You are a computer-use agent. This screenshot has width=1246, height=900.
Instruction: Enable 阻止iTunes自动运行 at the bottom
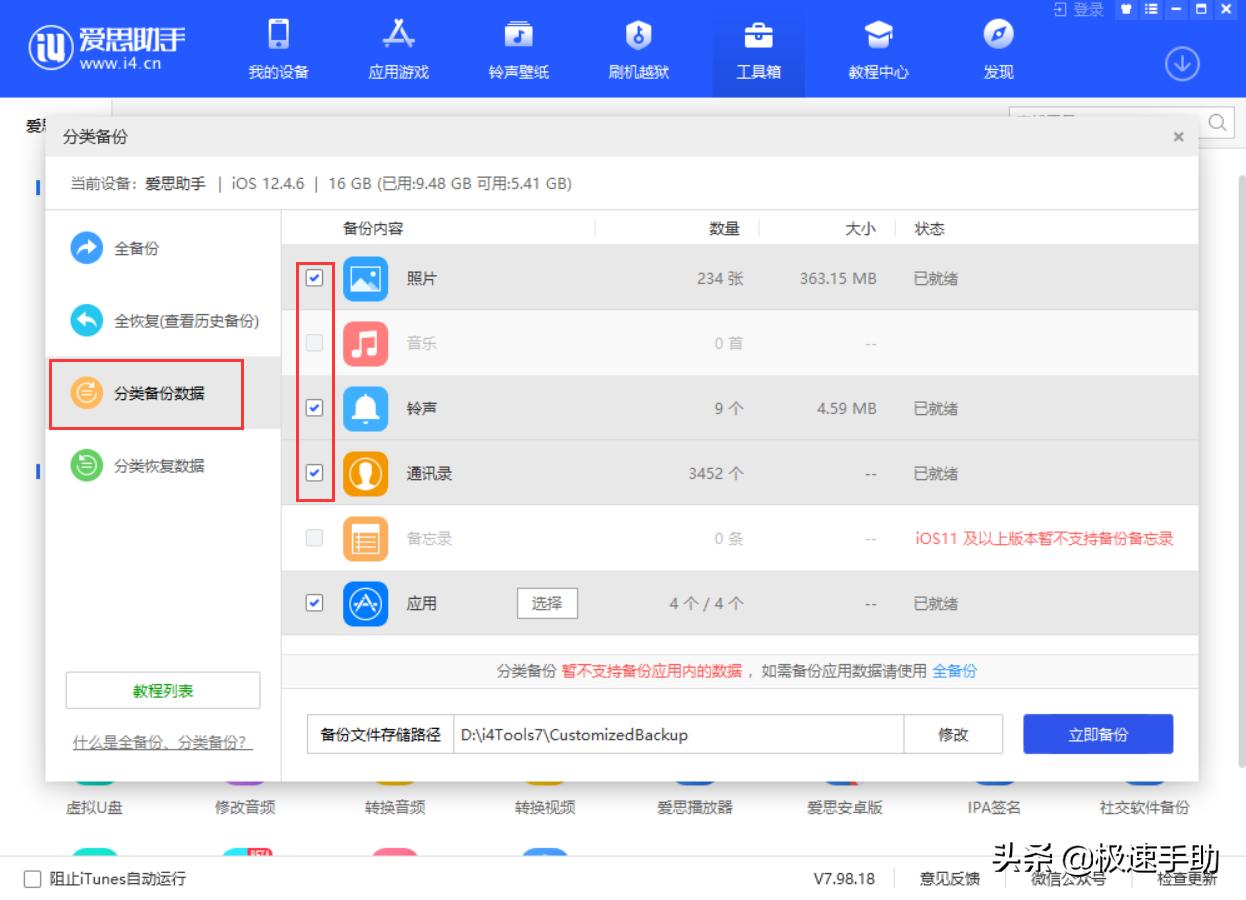(x=30, y=878)
